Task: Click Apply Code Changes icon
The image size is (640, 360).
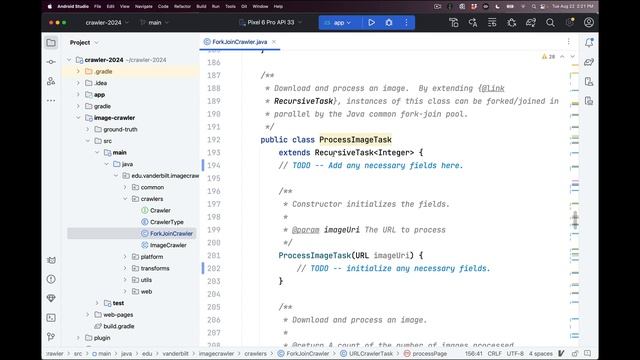Action: point(492,23)
